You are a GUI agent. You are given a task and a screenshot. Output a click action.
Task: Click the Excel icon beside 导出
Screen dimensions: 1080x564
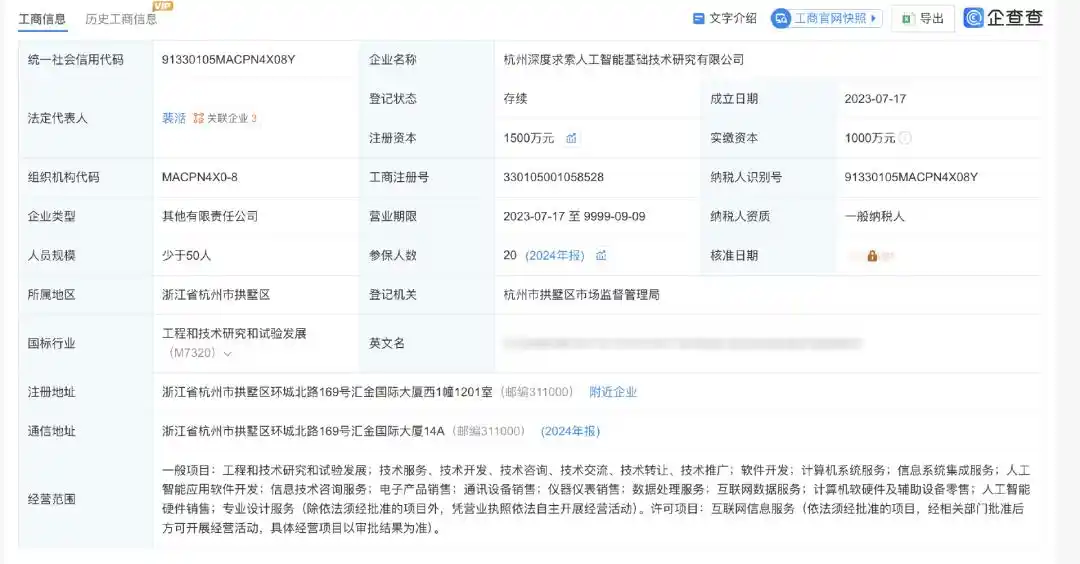(x=908, y=19)
